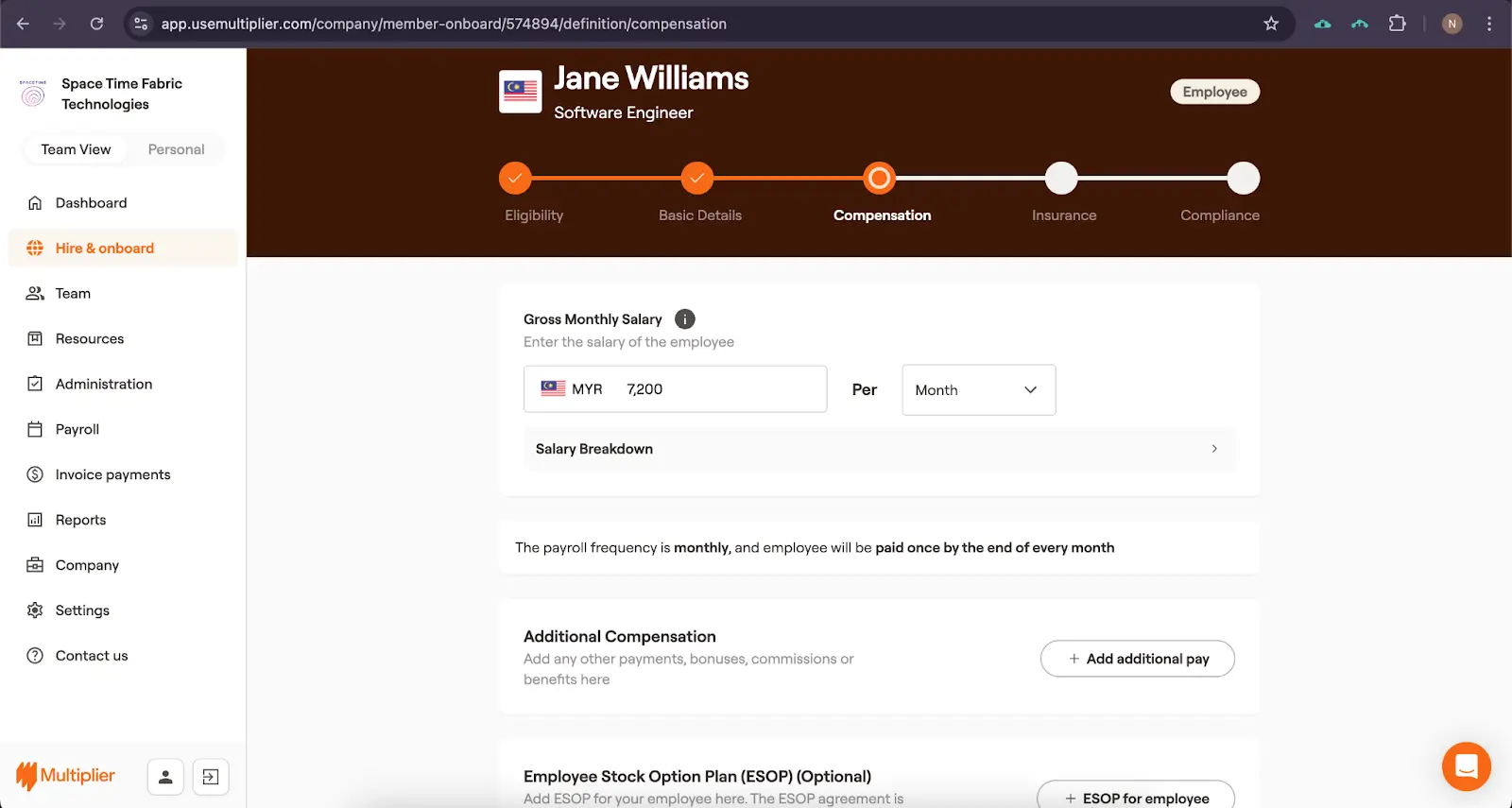View site information icon in address bar
The height and width of the screenshot is (808, 1512).
click(141, 24)
